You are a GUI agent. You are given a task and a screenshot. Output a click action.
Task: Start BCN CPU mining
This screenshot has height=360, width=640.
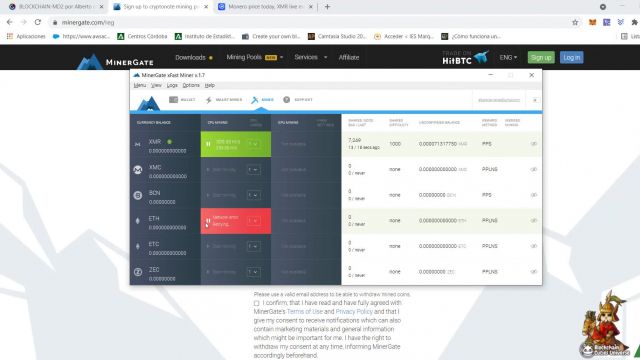click(221, 195)
